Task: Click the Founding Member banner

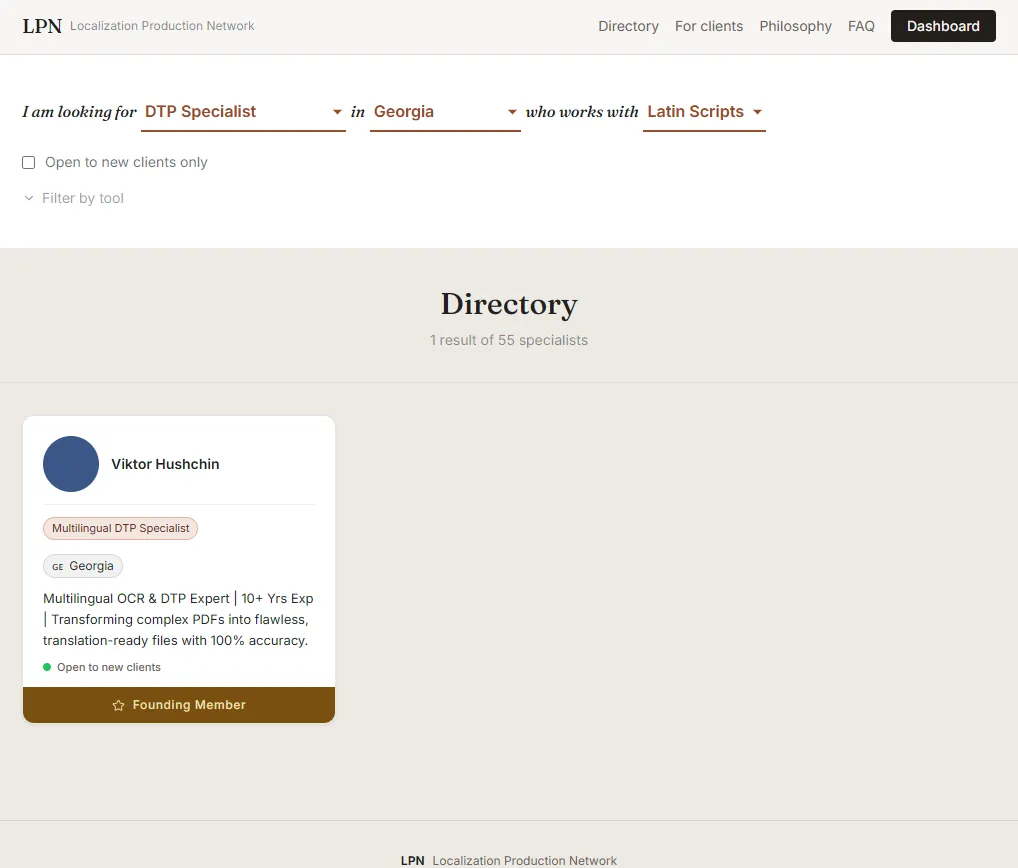Action: point(179,705)
